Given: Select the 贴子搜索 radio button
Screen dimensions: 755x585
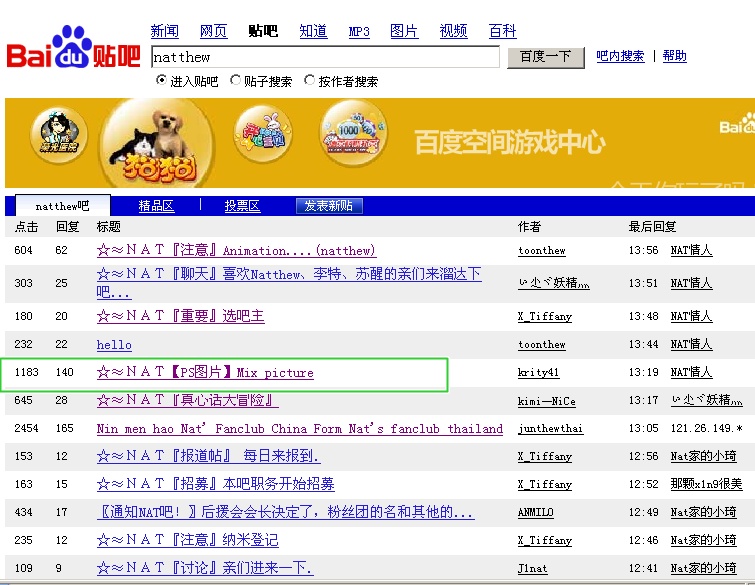Looking at the screenshot, I should pos(235,80).
